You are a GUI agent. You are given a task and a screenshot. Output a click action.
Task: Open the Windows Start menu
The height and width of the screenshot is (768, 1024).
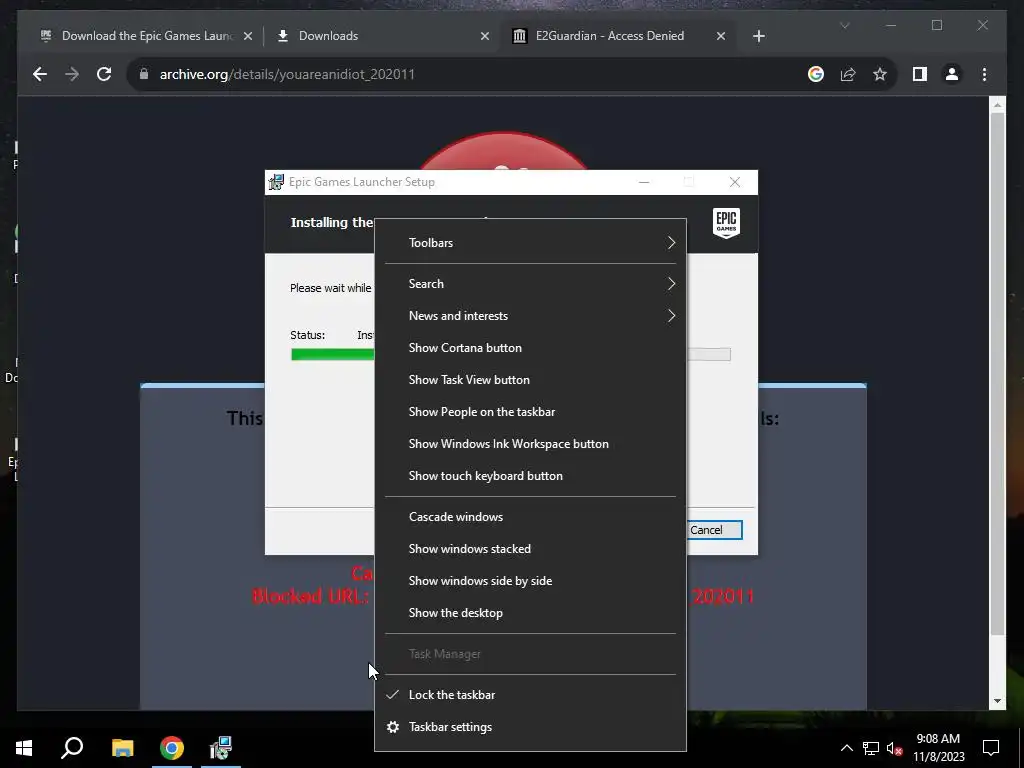(24, 748)
